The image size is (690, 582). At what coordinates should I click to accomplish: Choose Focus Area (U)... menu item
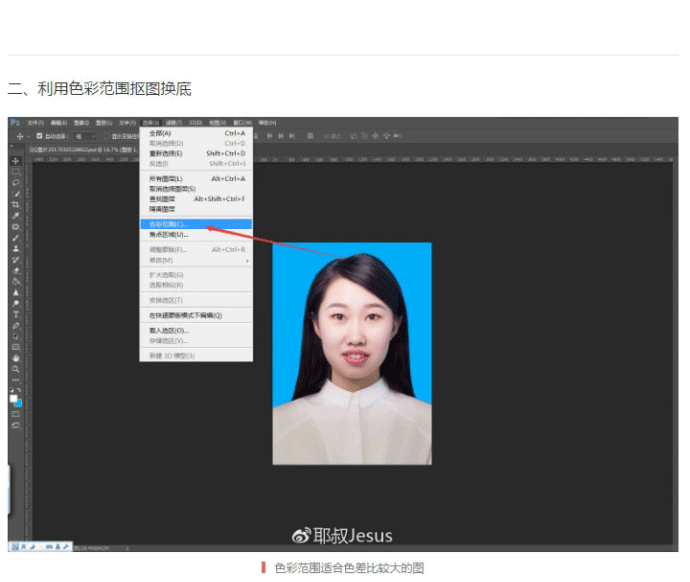[x=196, y=234]
